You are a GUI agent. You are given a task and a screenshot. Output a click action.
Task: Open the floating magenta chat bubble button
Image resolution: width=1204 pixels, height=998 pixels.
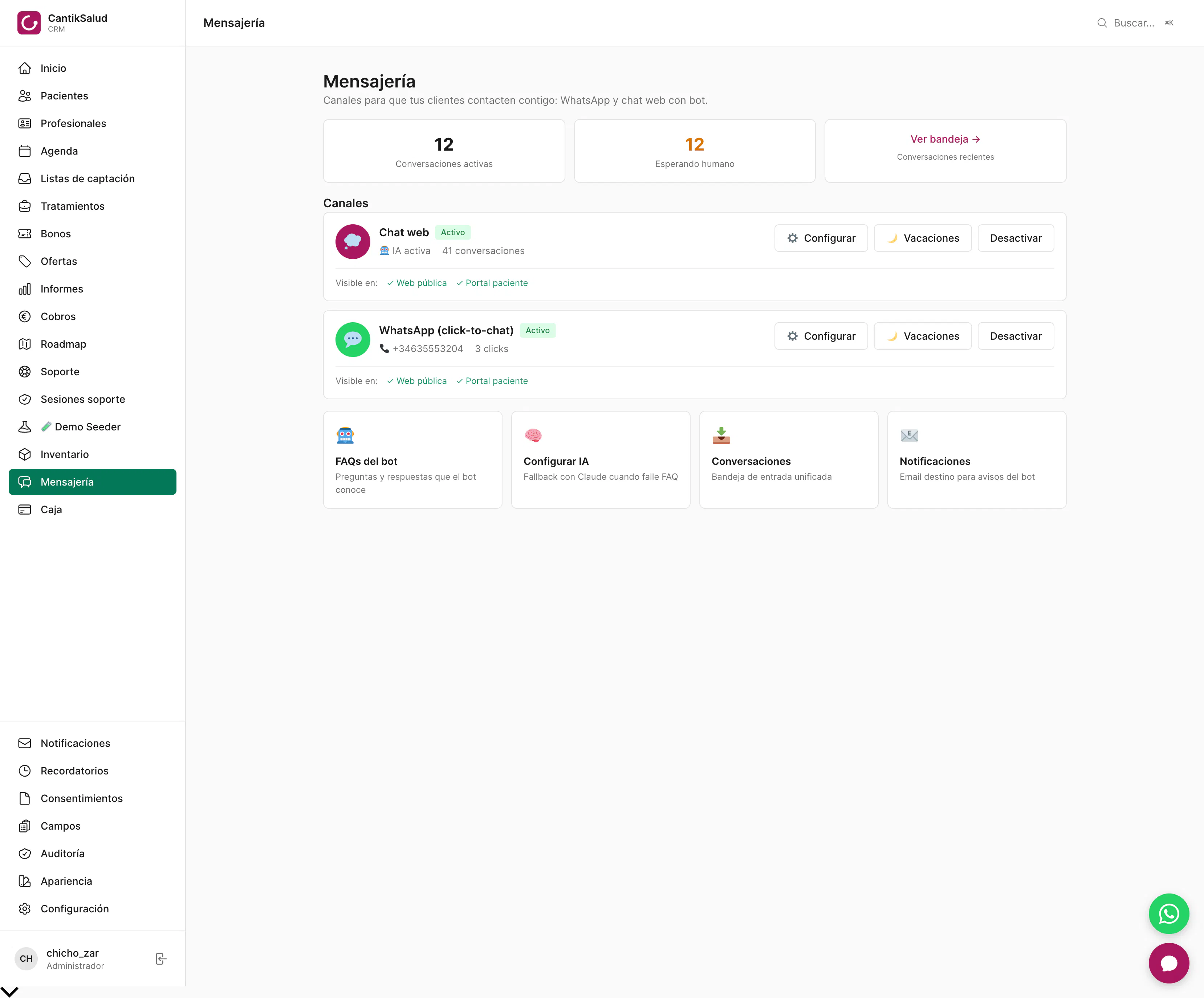1168,963
